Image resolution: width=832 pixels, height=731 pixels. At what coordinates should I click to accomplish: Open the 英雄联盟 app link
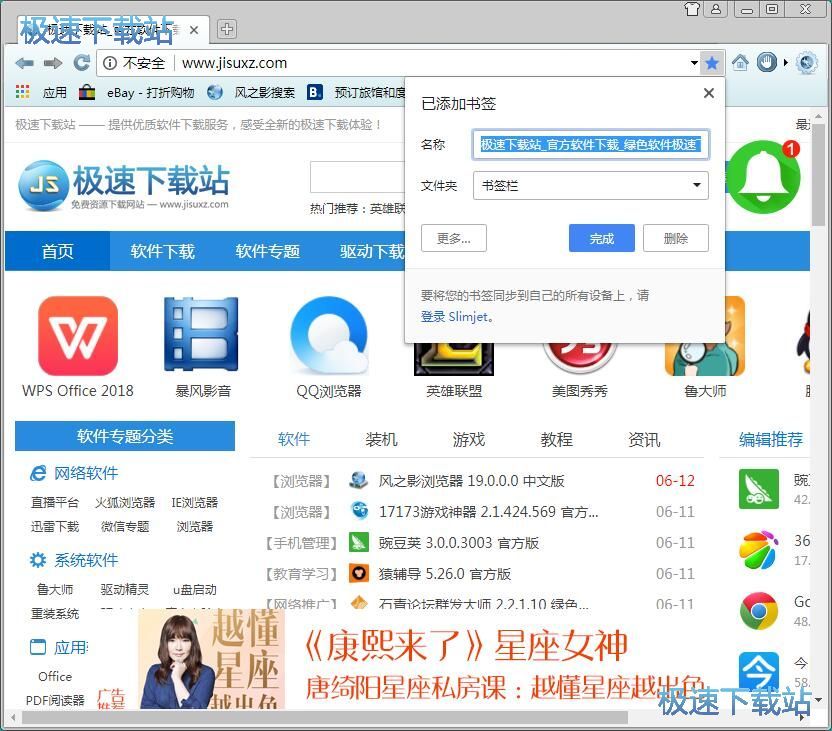pos(454,391)
